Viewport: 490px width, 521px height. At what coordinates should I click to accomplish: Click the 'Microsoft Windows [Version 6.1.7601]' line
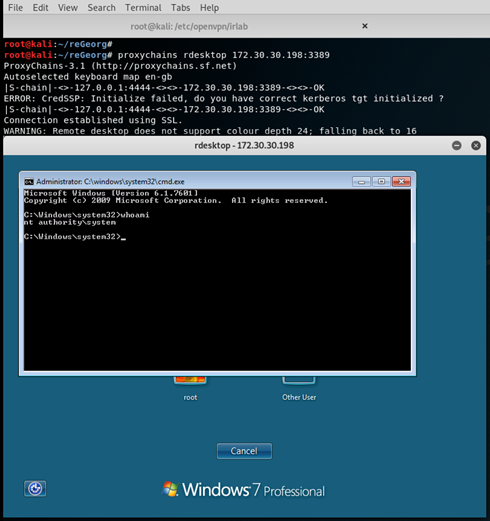111,193
